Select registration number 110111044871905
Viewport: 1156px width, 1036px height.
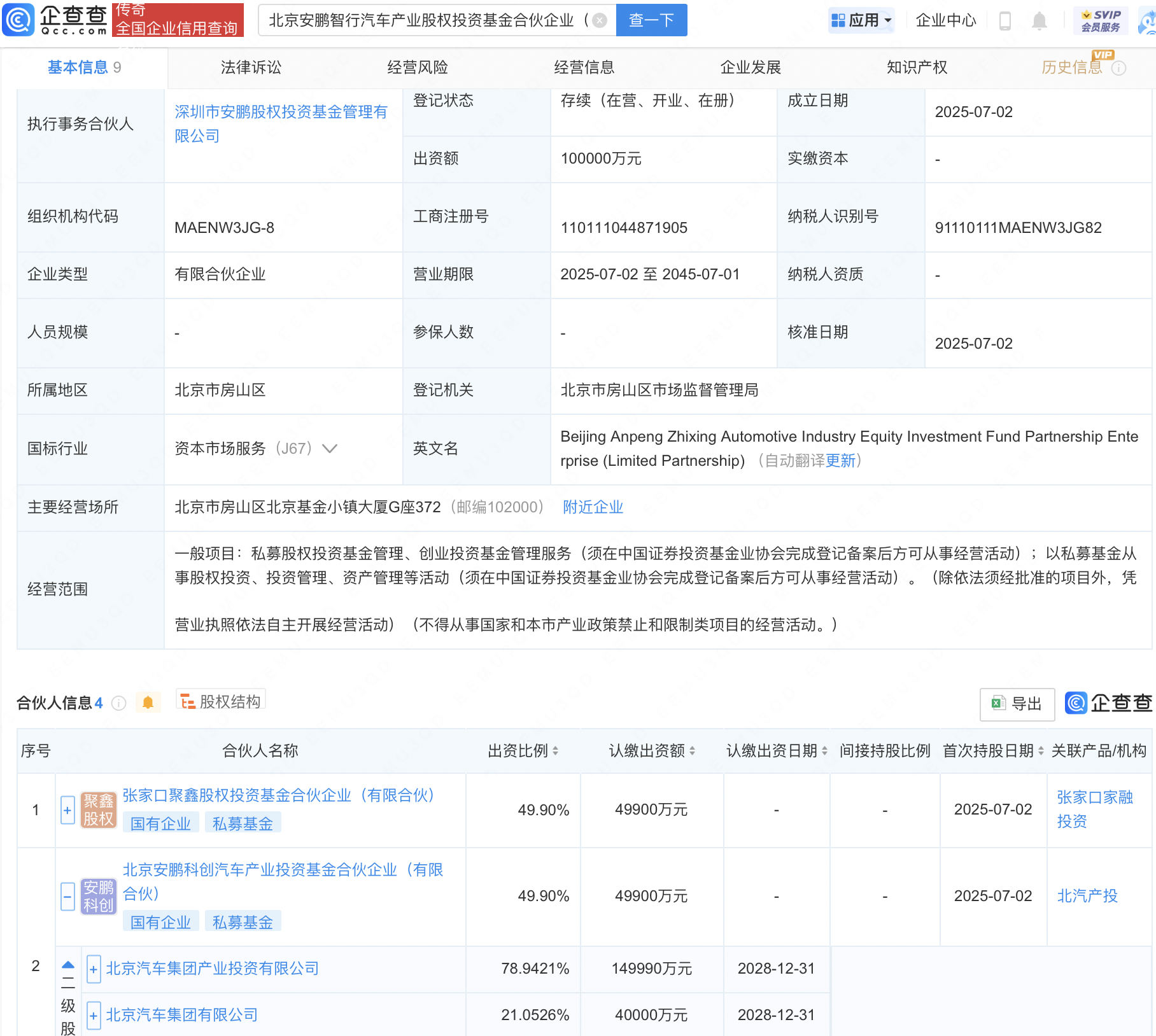point(624,228)
